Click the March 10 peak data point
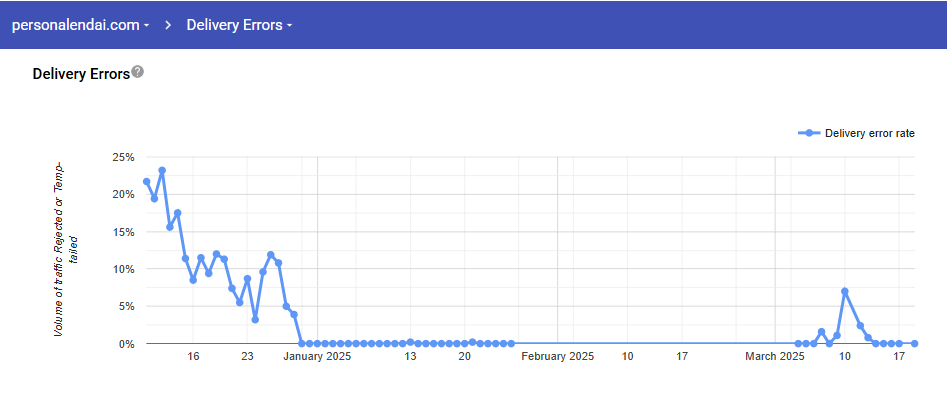 [844, 291]
